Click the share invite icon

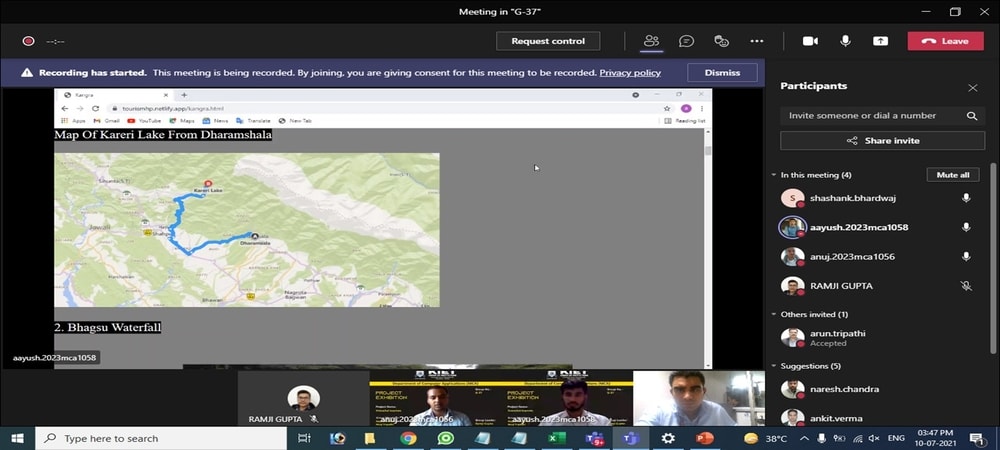(852, 141)
